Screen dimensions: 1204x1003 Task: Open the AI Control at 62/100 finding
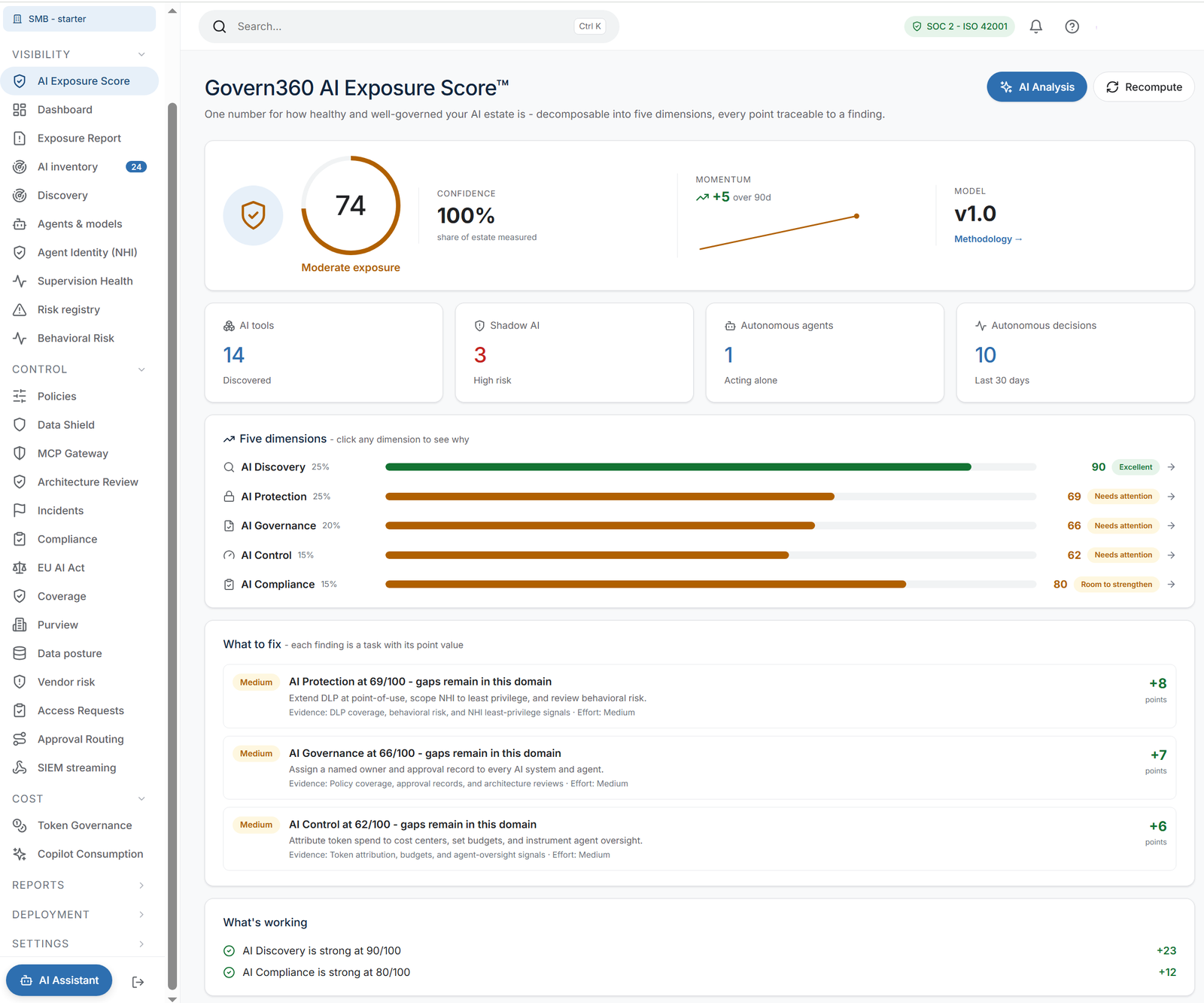[699, 839]
